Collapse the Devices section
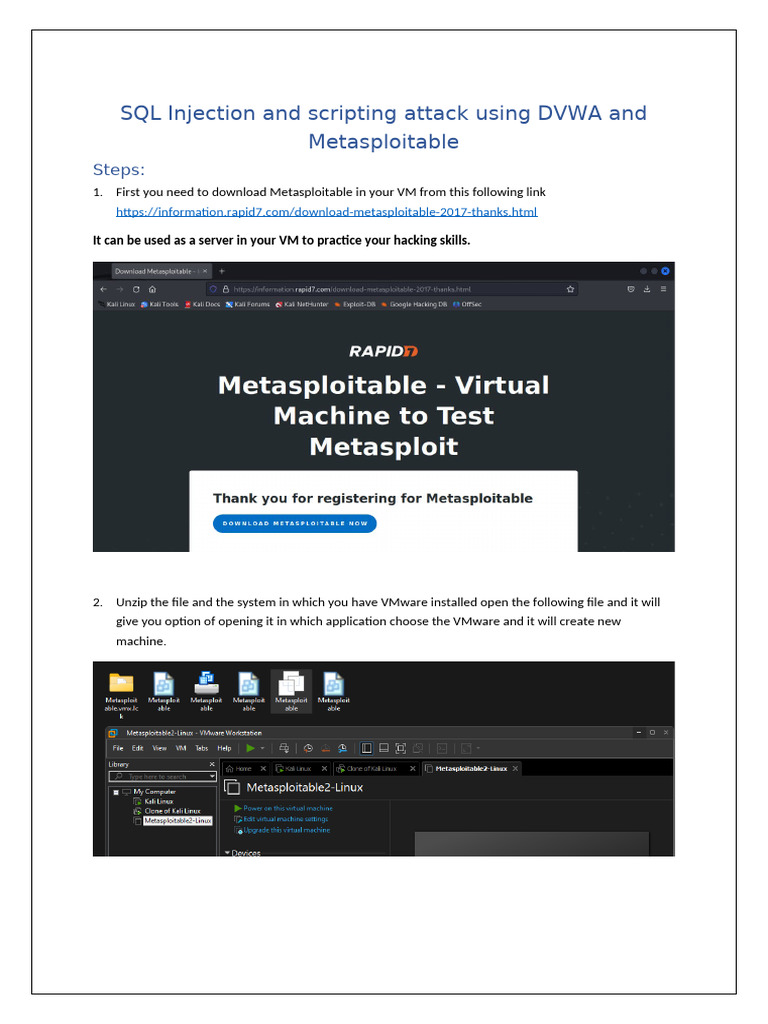768x1024 pixels. (x=227, y=853)
